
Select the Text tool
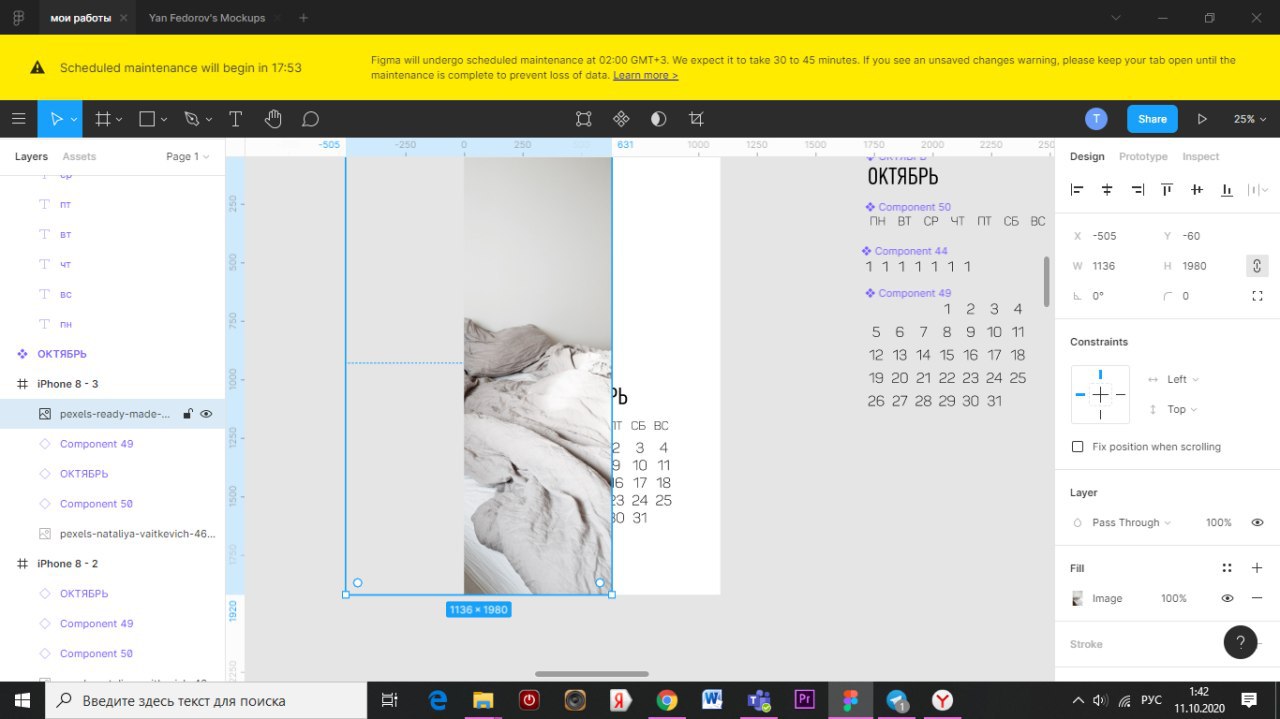click(235, 119)
